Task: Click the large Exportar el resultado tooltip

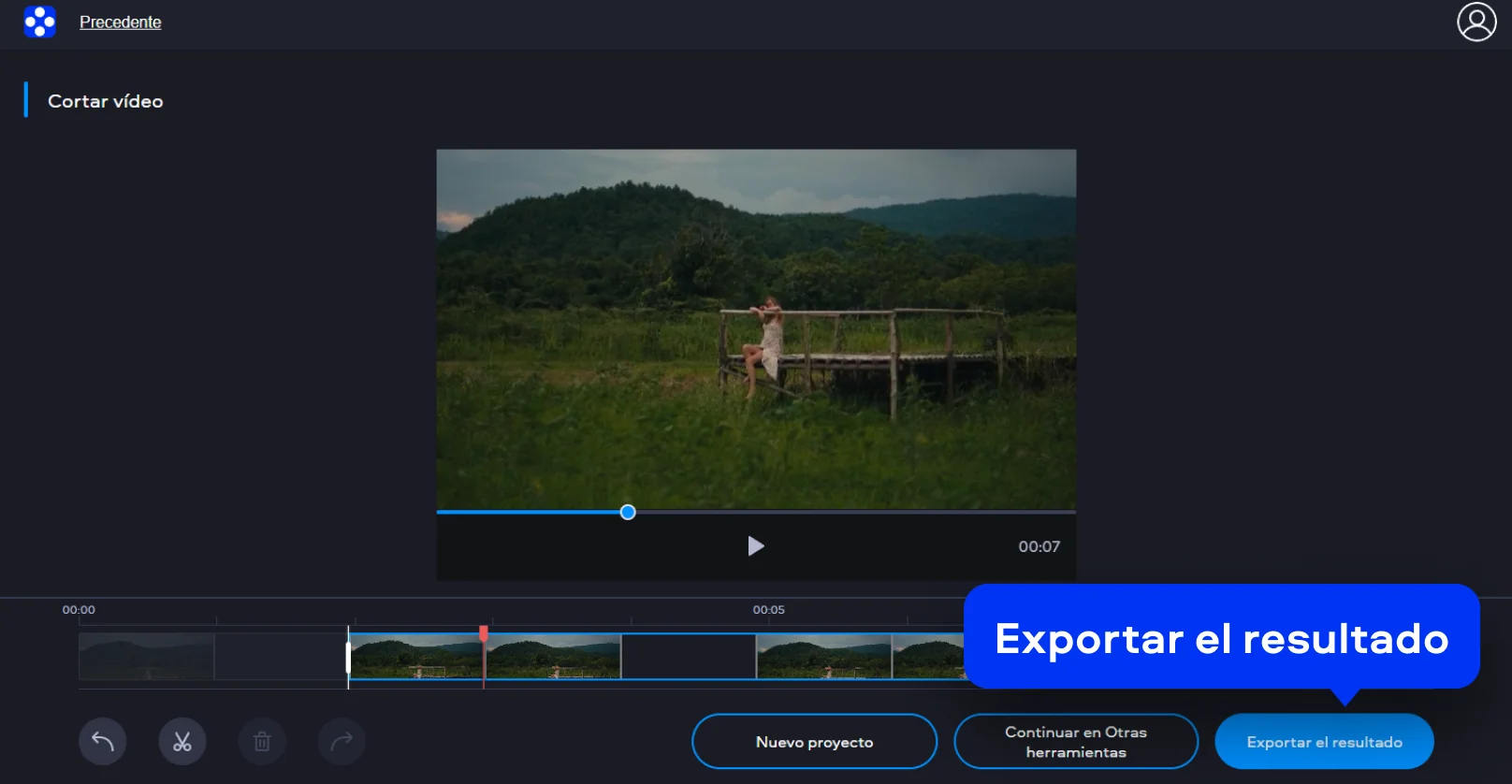Action: [1221, 639]
